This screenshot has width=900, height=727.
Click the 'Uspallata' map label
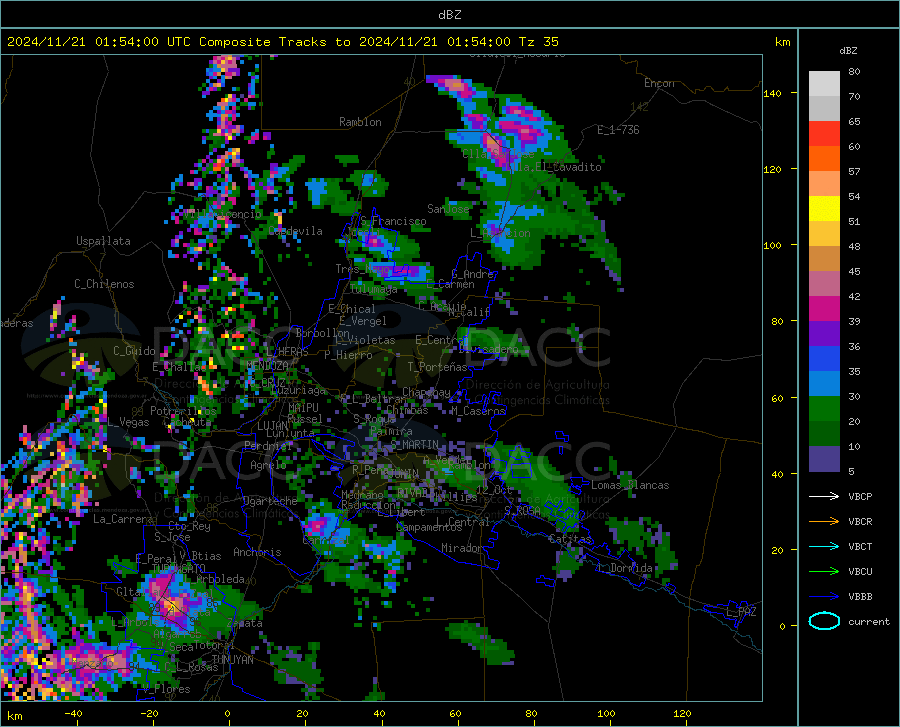pyautogui.click(x=103, y=241)
